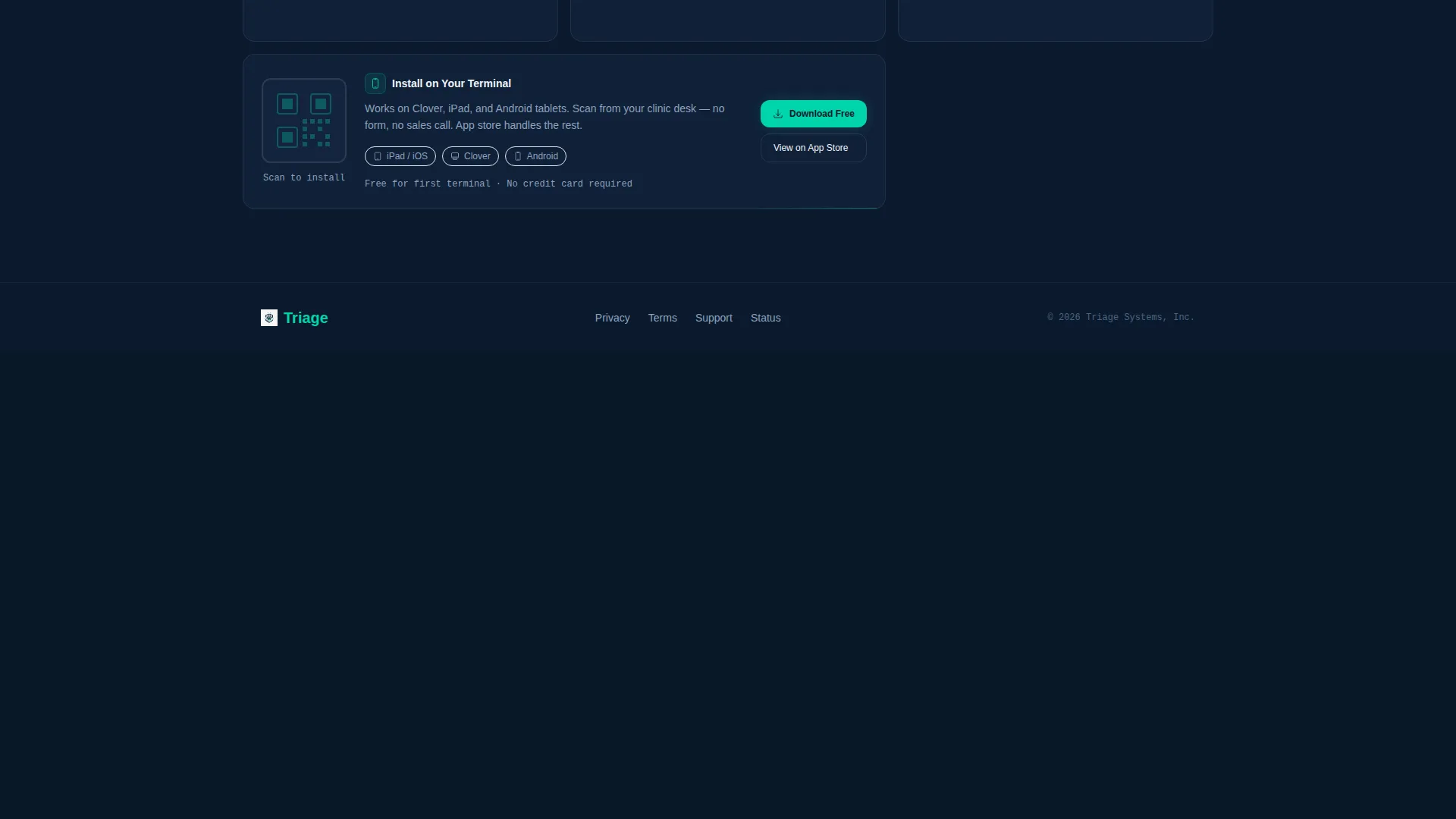Open the Terms footer link
The image size is (1456, 819).
tap(663, 318)
